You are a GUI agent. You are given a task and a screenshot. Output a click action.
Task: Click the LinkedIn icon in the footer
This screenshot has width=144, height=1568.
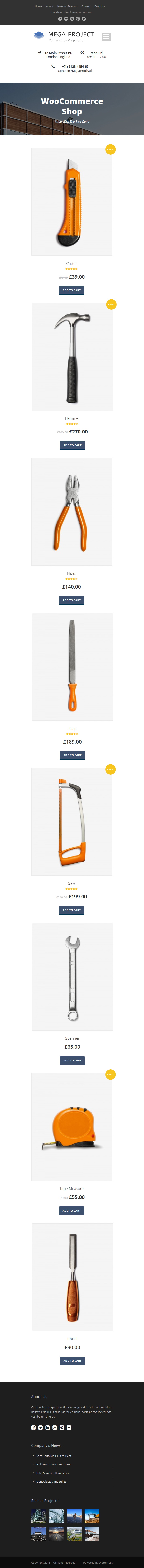click(x=48, y=1427)
